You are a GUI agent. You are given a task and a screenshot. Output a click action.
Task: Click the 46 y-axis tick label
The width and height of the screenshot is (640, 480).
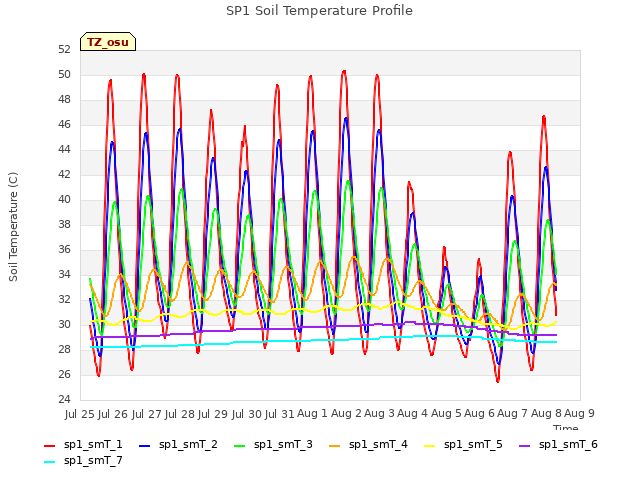click(64, 124)
